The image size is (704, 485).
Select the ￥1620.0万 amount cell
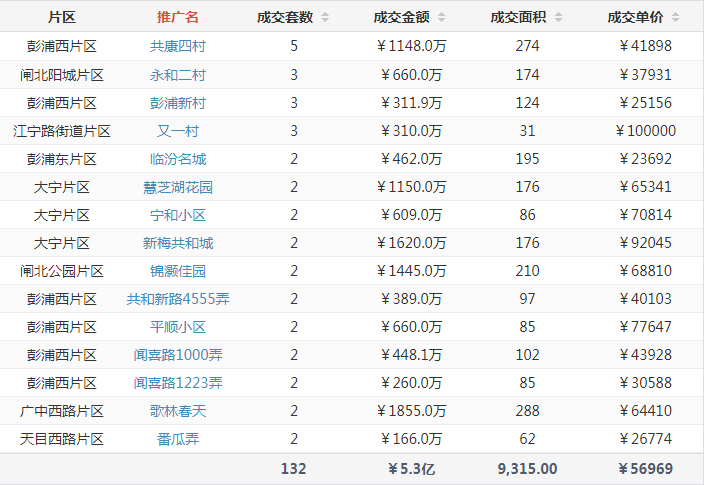(411, 243)
